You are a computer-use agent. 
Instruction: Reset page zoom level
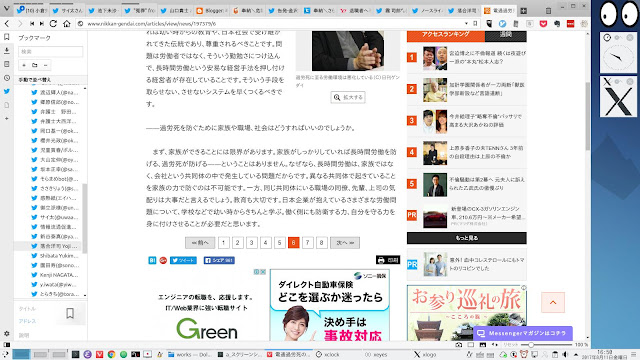pos(511,345)
